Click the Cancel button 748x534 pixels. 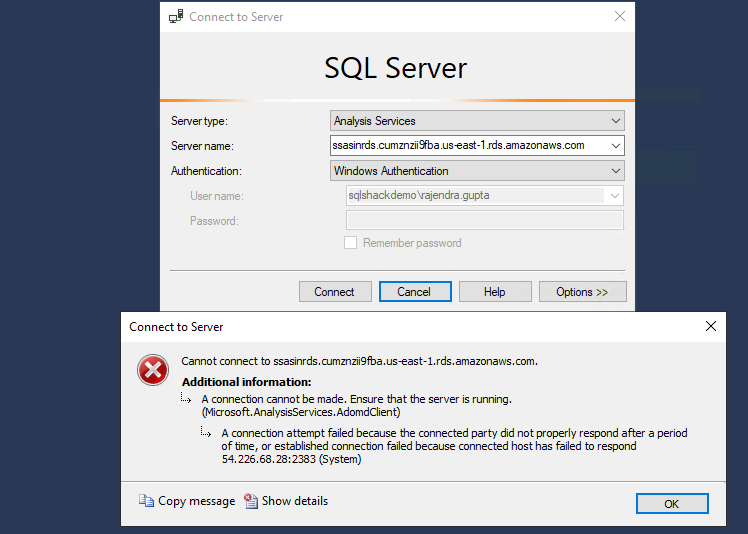[x=413, y=292]
